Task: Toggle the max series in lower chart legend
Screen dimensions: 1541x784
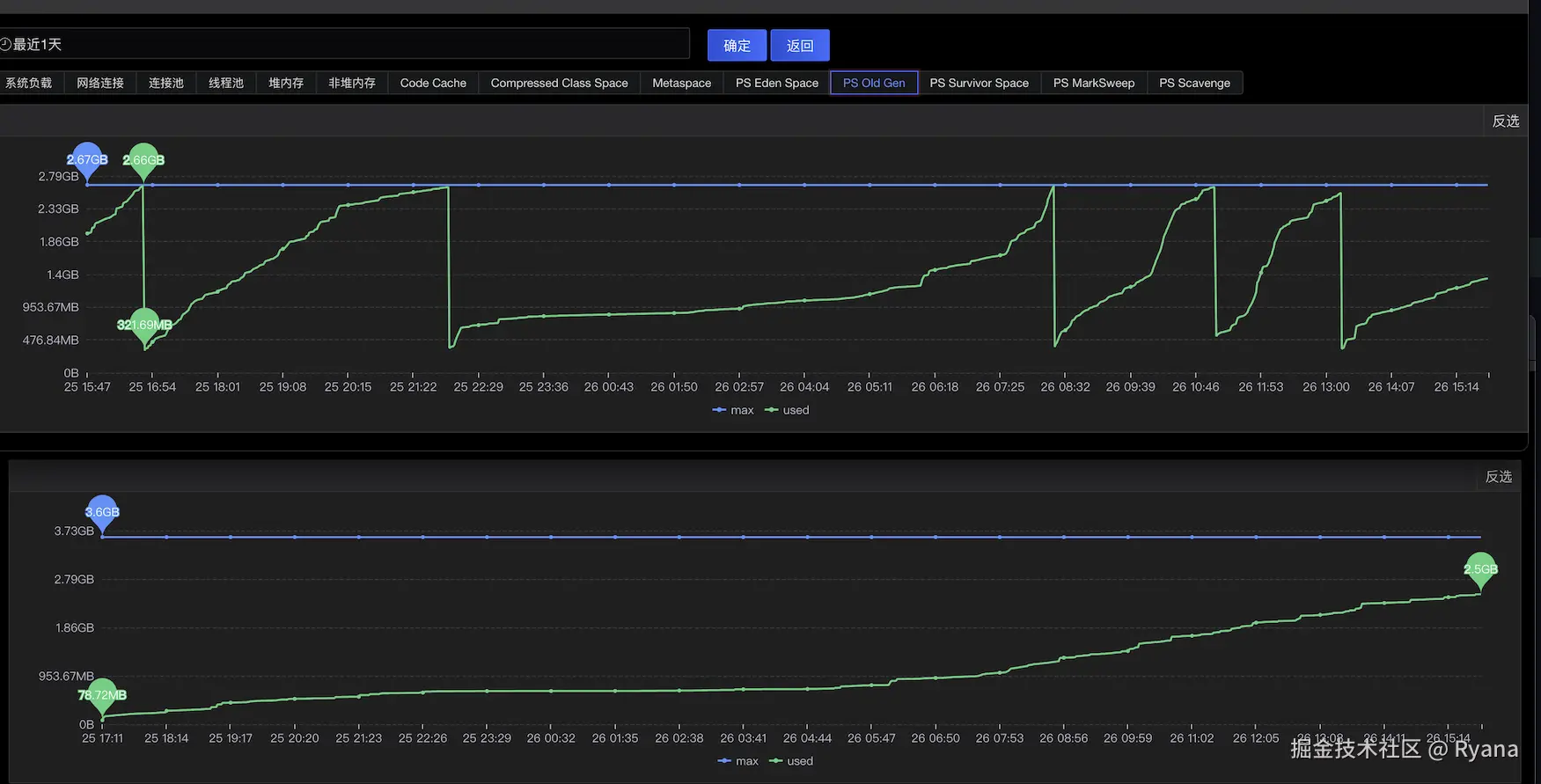Action: tap(738, 761)
